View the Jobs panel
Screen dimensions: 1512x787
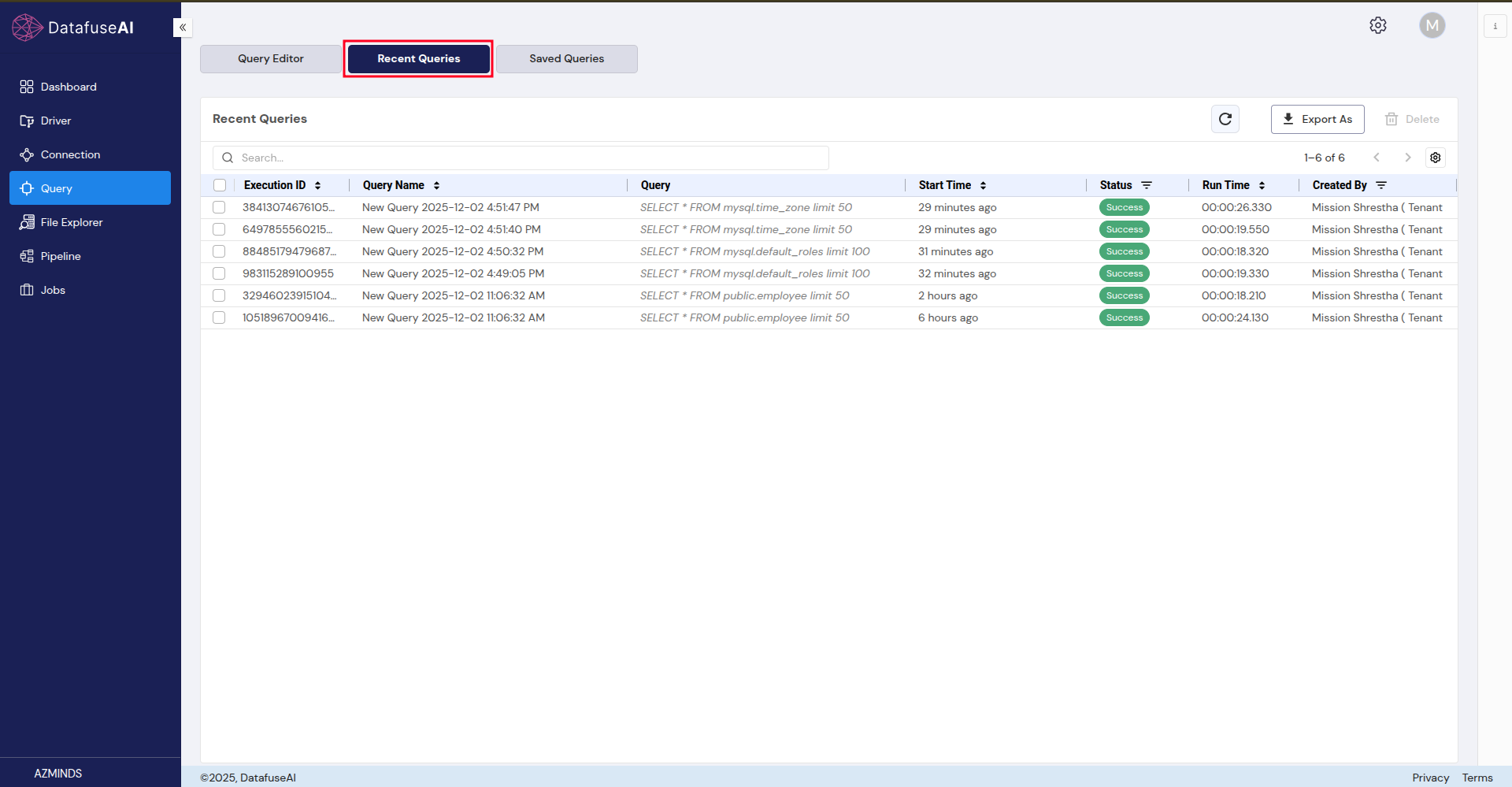[x=53, y=290]
